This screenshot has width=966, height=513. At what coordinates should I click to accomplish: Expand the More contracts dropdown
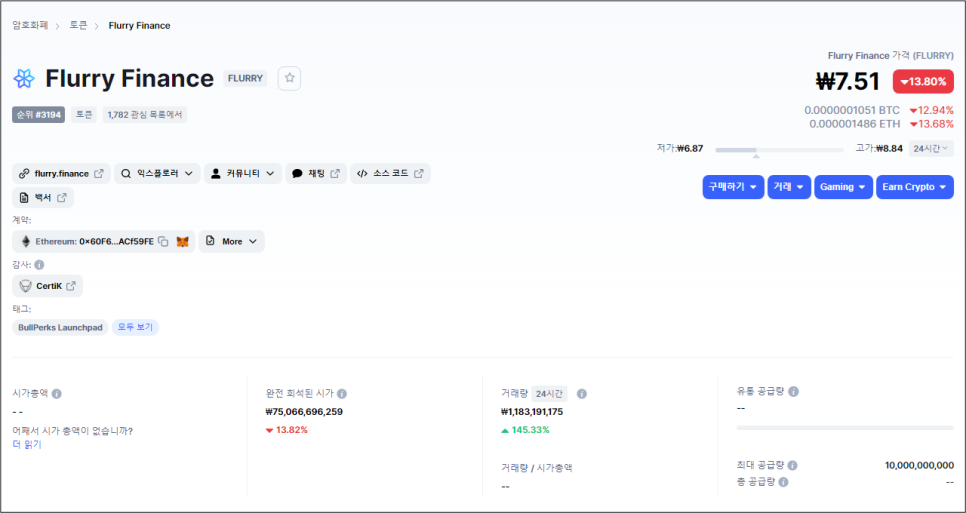tap(232, 241)
